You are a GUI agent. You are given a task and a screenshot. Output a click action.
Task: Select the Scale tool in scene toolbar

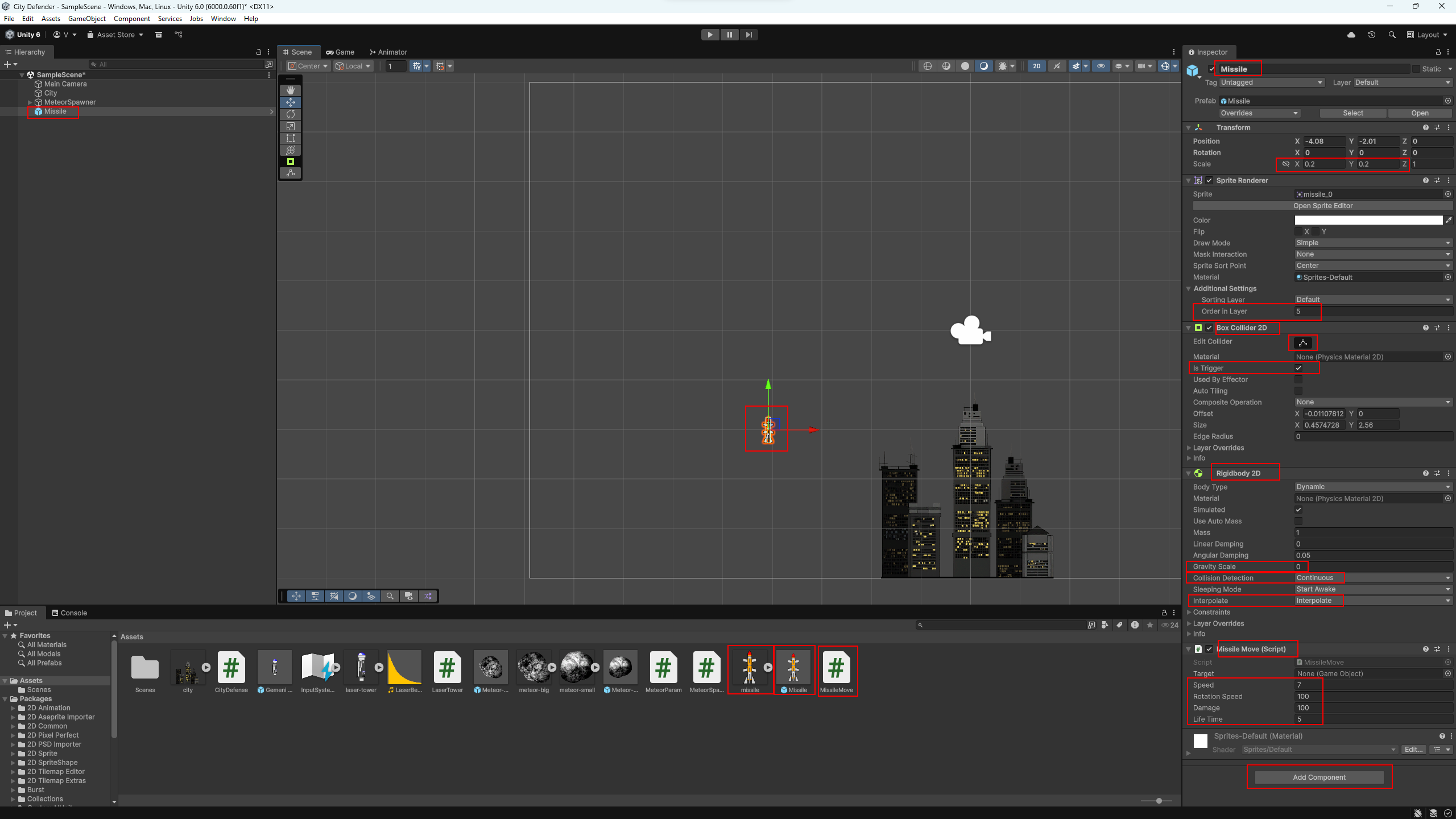click(x=291, y=126)
